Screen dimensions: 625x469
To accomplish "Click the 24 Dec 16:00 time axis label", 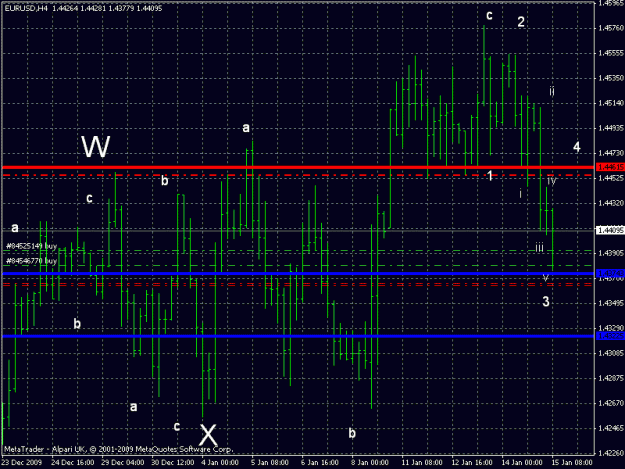I will [x=73, y=463].
